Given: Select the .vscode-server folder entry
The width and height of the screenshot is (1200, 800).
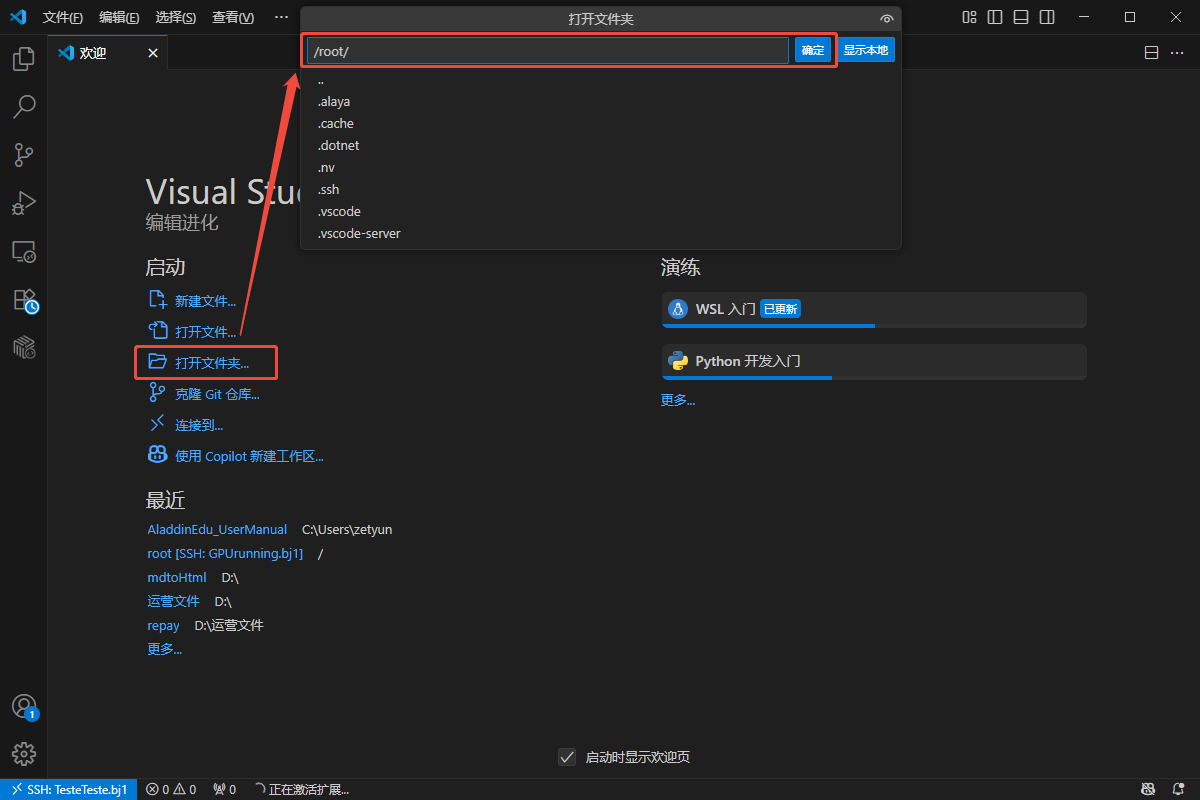Looking at the screenshot, I should [601, 234].
